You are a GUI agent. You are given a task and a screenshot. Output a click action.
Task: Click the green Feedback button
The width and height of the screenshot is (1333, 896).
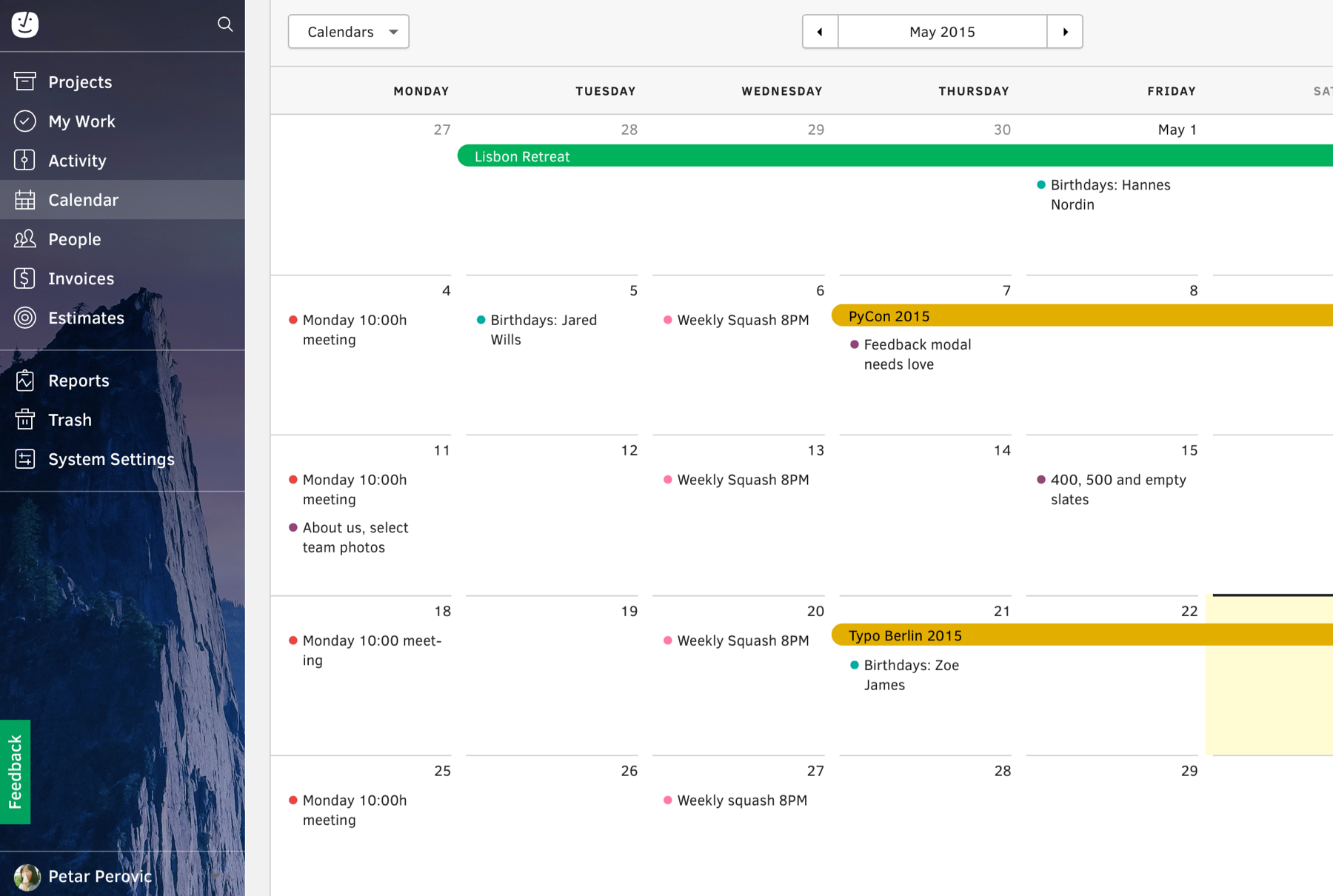click(15, 772)
